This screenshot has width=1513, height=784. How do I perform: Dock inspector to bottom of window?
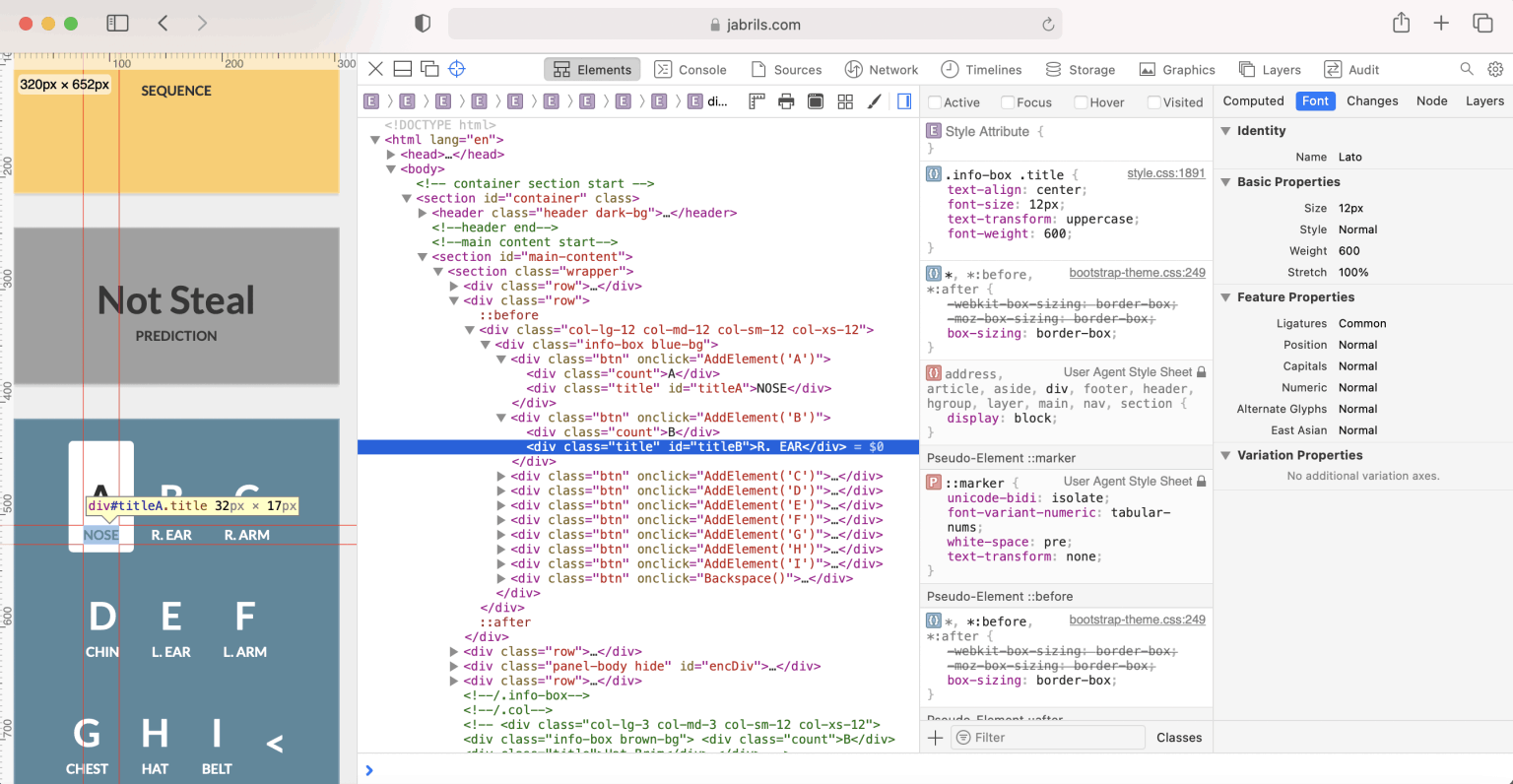[x=402, y=69]
